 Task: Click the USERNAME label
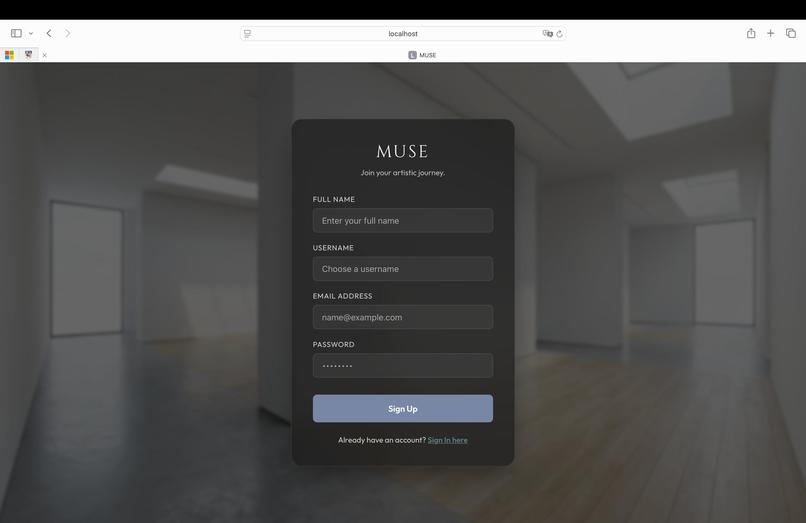point(333,248)
